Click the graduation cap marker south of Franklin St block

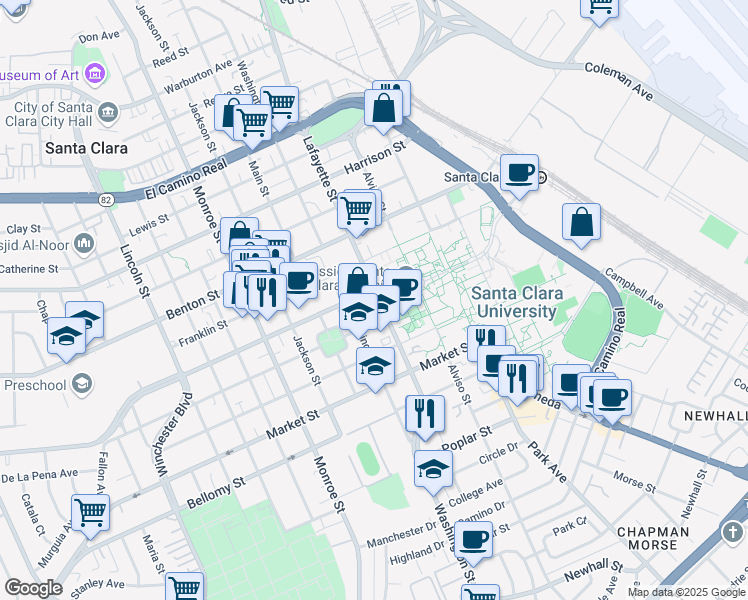(x=358, y=313)
